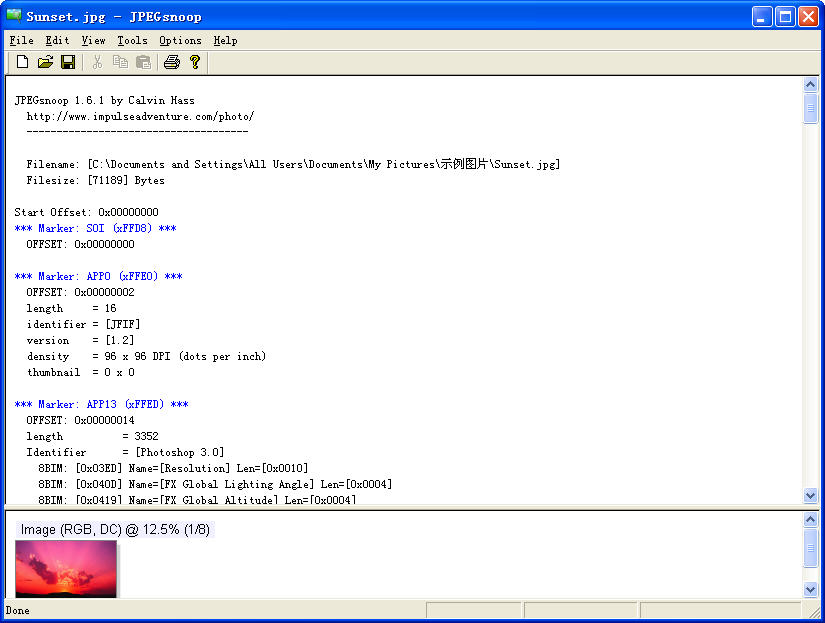The height and width of the screenshot is (623, 825).
Task: Click the 8BIM Resolution entry line
Action: coord(173,468)
